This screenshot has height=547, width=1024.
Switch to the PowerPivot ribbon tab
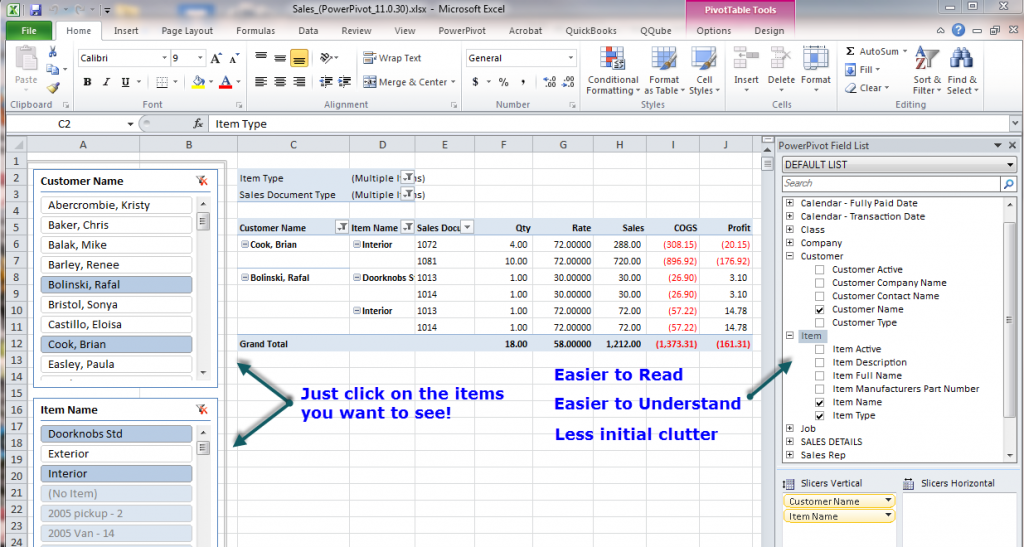click(462, 31)
